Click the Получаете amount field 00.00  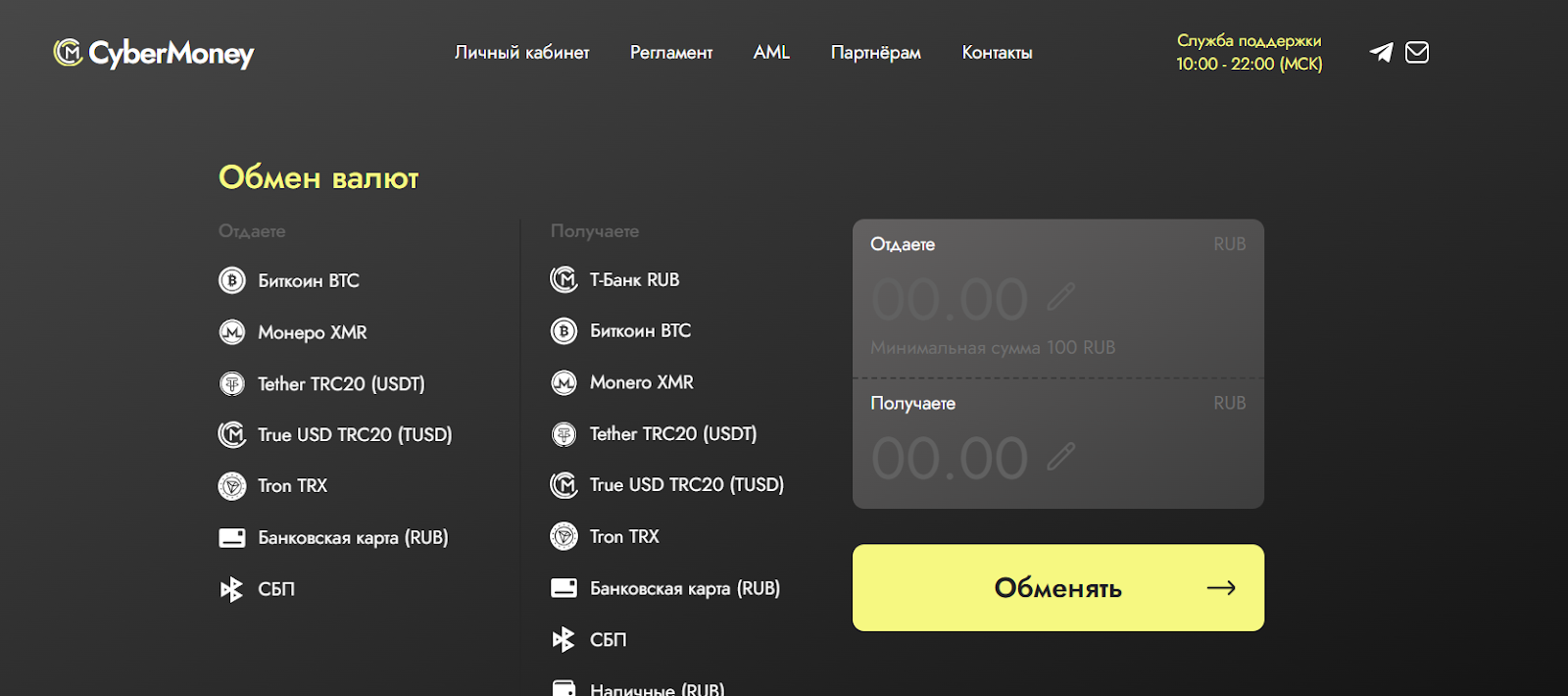950,458
